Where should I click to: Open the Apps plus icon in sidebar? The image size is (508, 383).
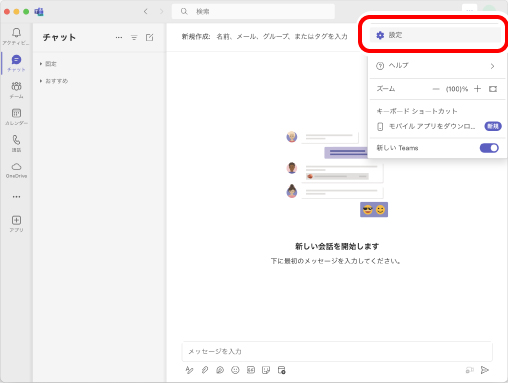[16, 220]
